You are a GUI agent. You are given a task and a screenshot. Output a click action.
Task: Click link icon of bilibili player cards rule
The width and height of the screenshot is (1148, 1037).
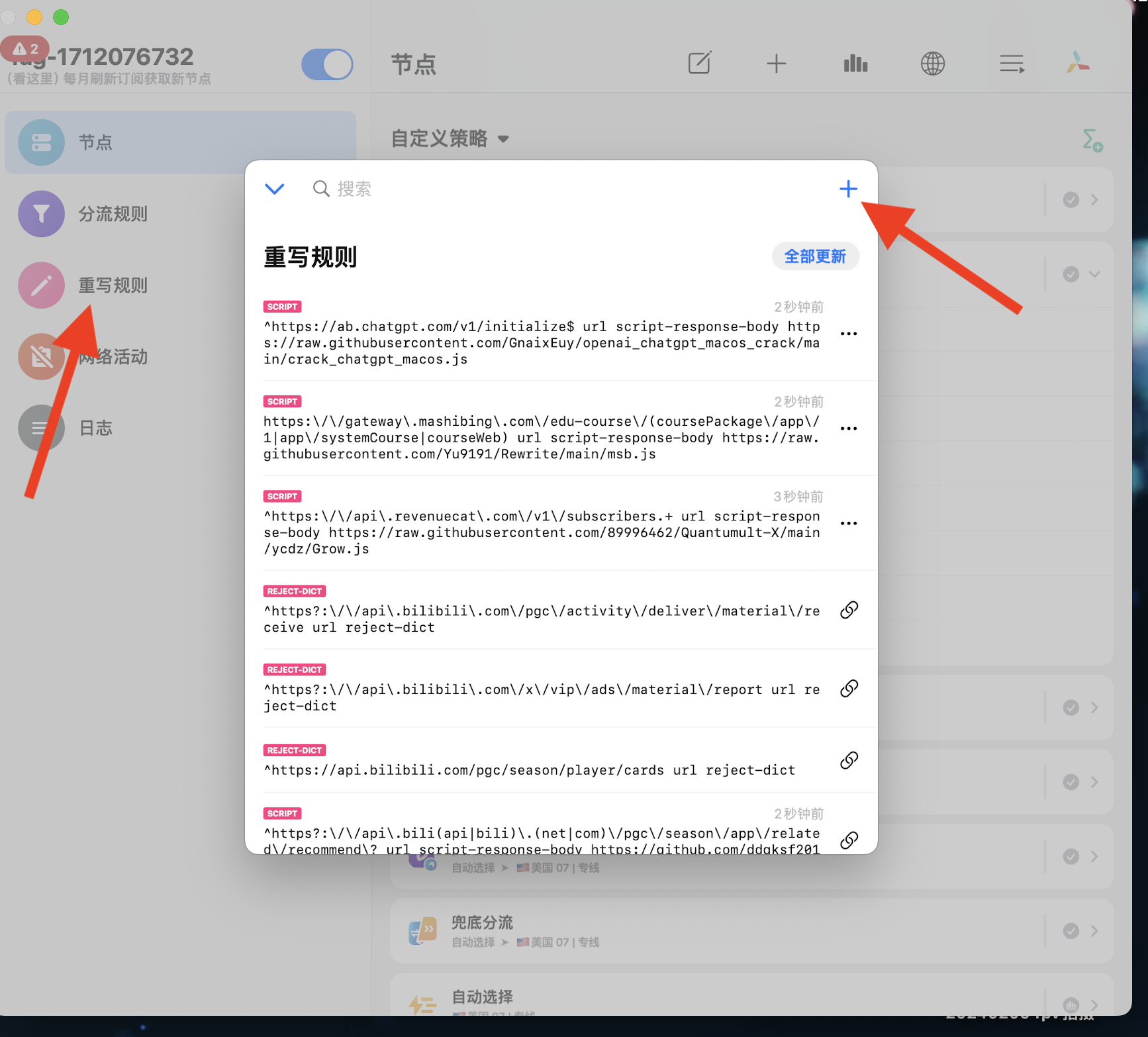pos(849,760)
